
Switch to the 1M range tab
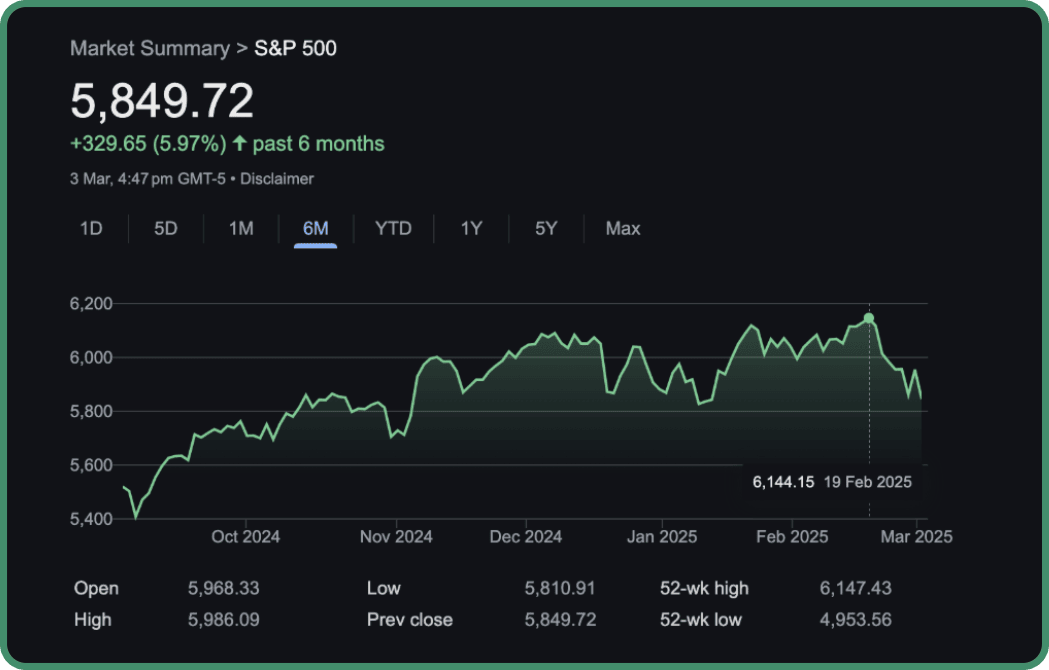click(x=241, y=229)
